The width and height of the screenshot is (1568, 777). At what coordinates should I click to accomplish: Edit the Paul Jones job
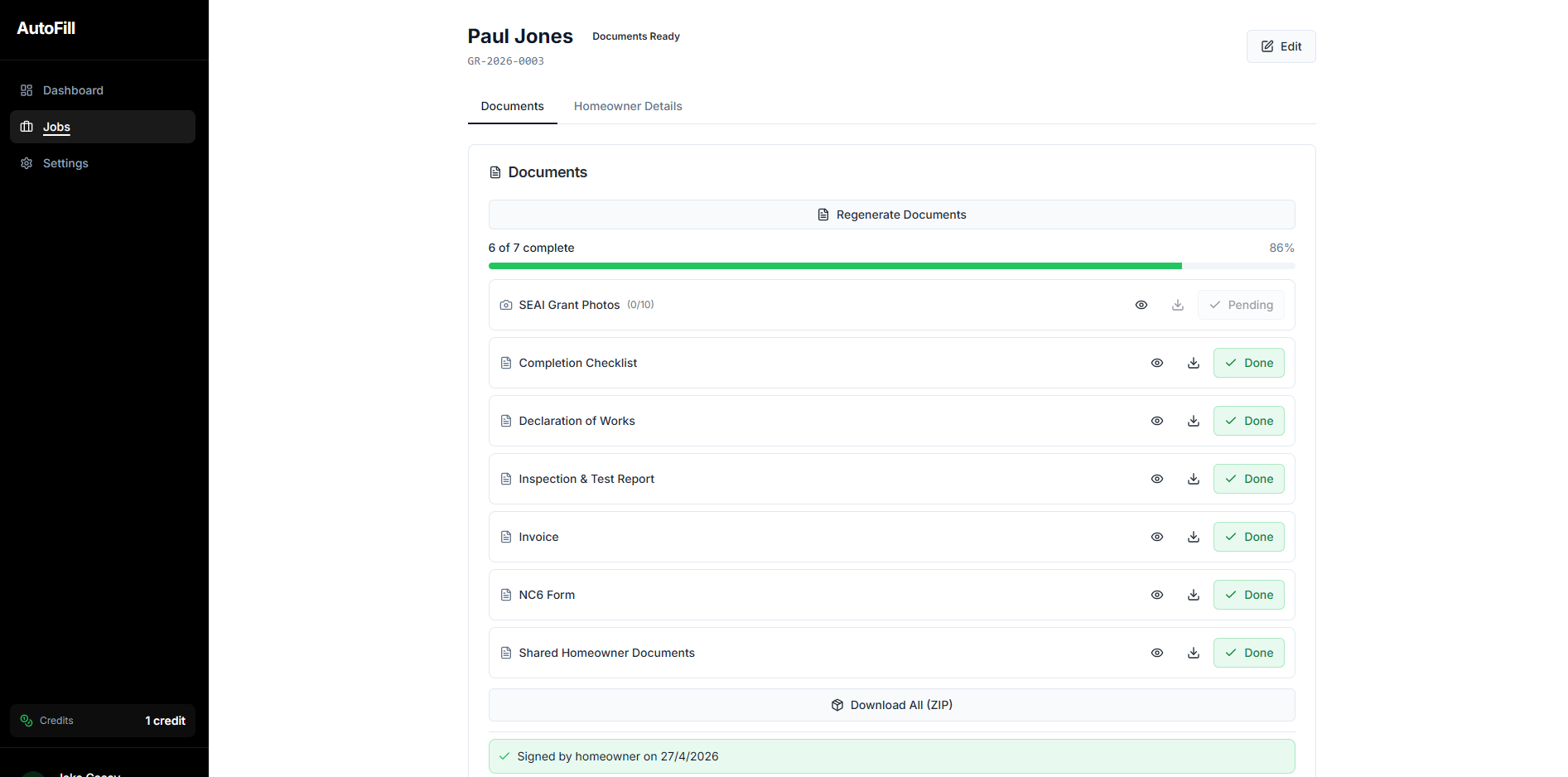(x=1281, y=46)
